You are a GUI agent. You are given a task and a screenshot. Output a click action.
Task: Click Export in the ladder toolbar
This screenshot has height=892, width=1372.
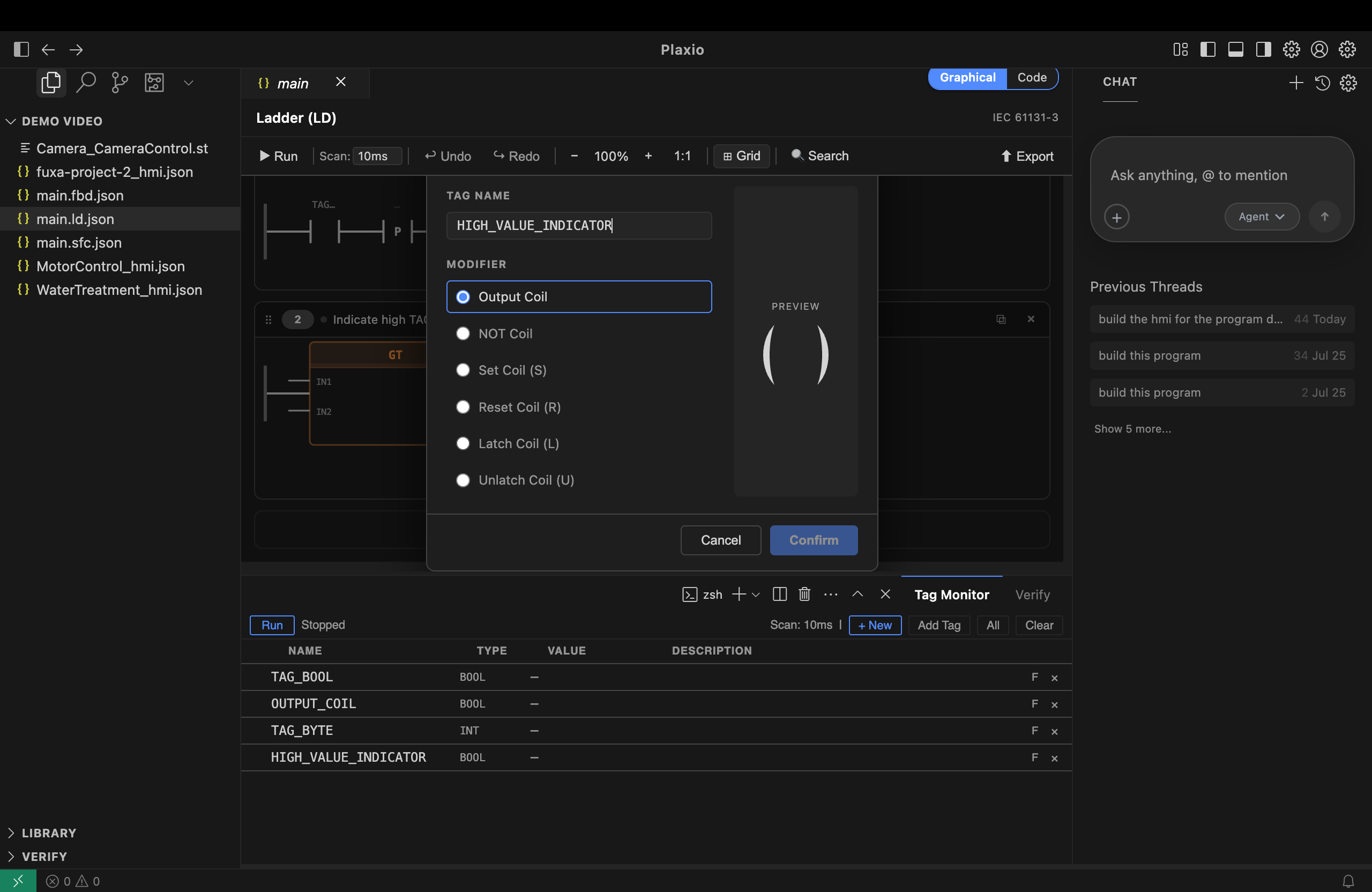coord(1027,156)
